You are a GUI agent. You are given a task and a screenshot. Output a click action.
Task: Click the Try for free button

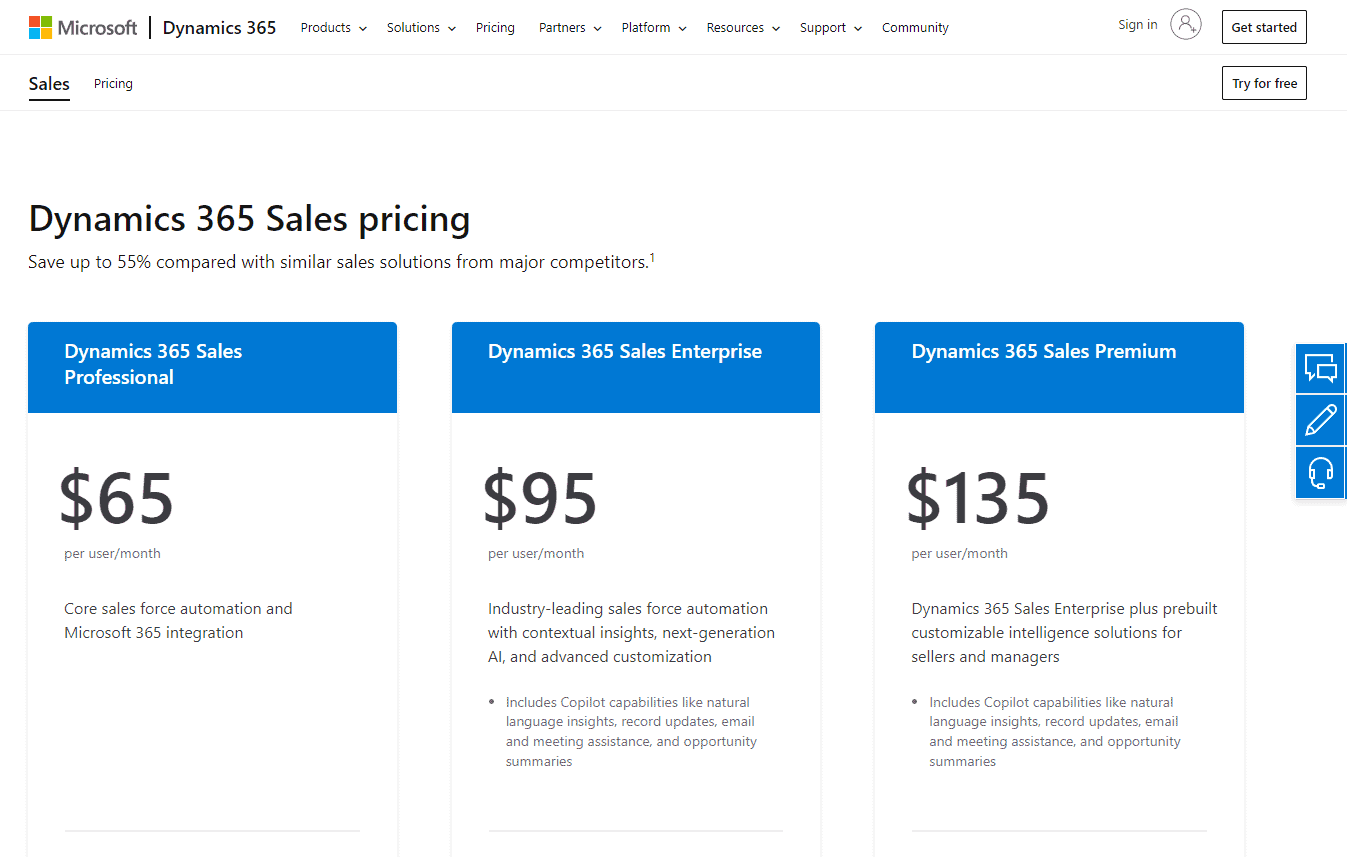[x=1264, y=83]
